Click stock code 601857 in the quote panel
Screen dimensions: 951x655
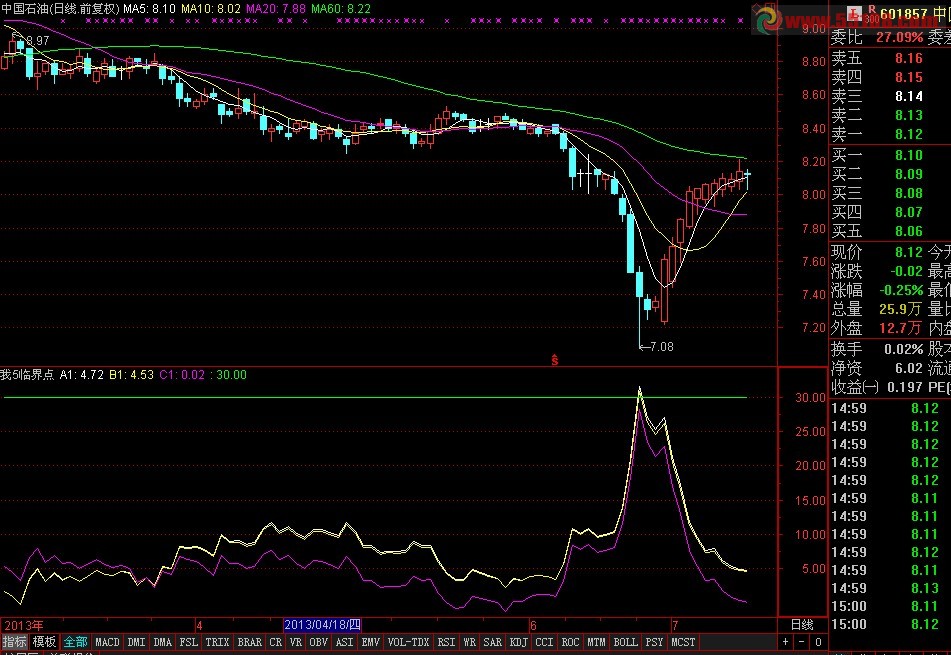[x=904, y=13]
